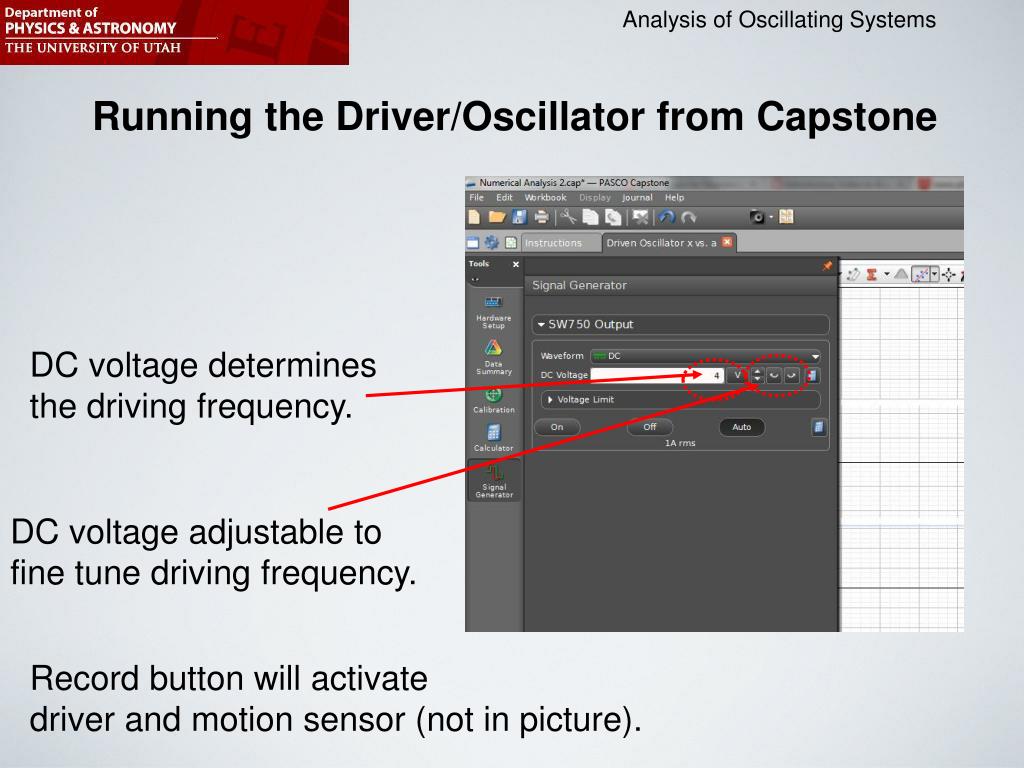This screenshot has height=768, width=1024.
Task: Open the Journal menu
Action: (x=637, y=197)
